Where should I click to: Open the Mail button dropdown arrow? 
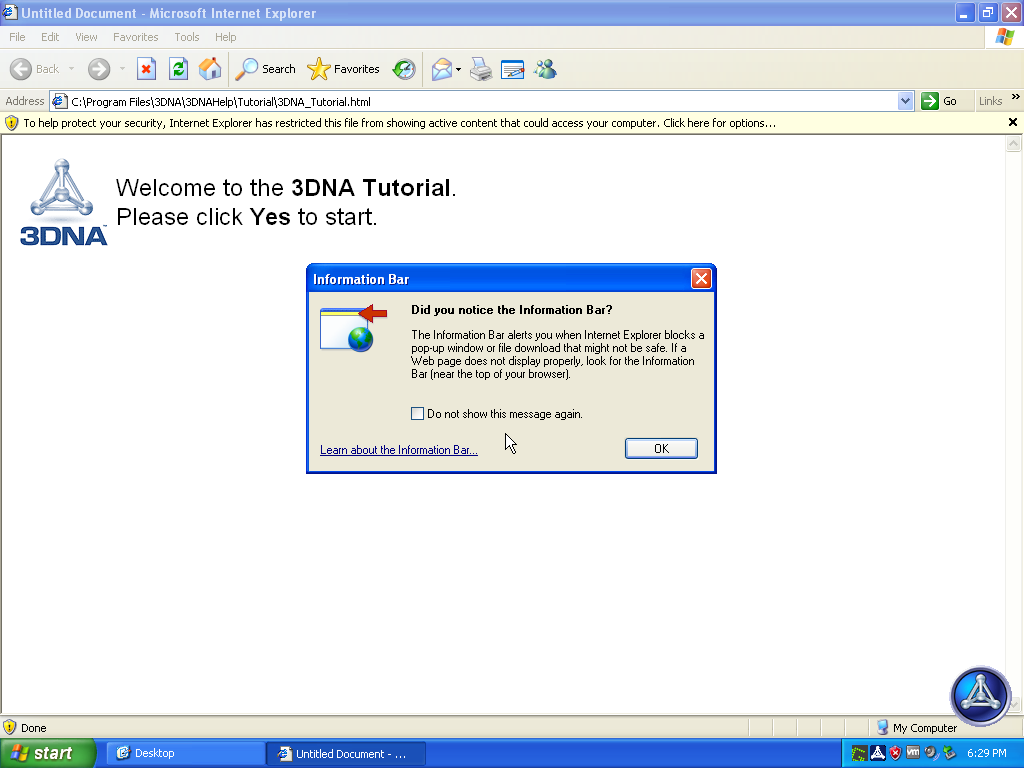(x=458, y=69)
